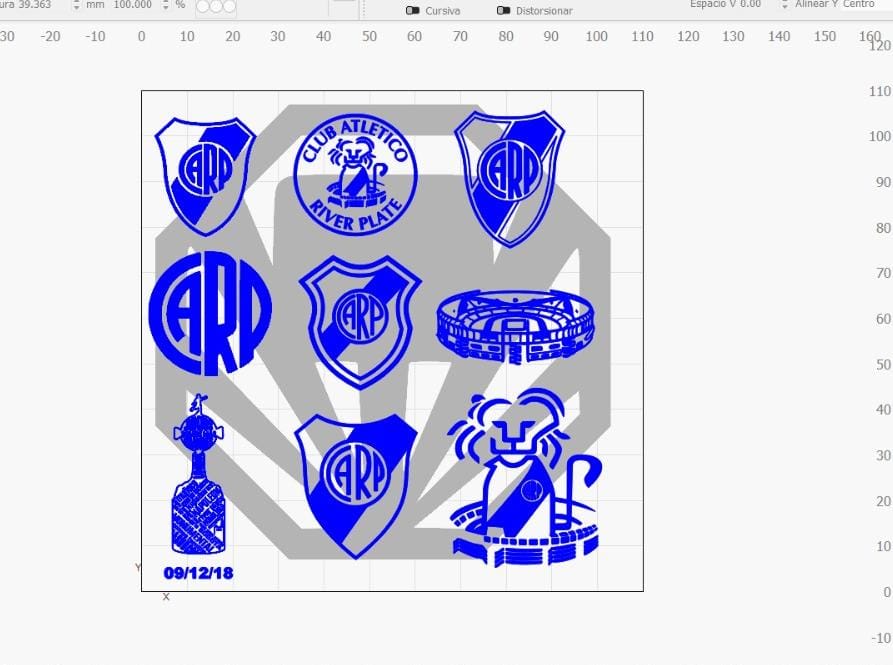Toggle the Cursiva italic switch
893x665 pixels.
click(x=413, y=10)
